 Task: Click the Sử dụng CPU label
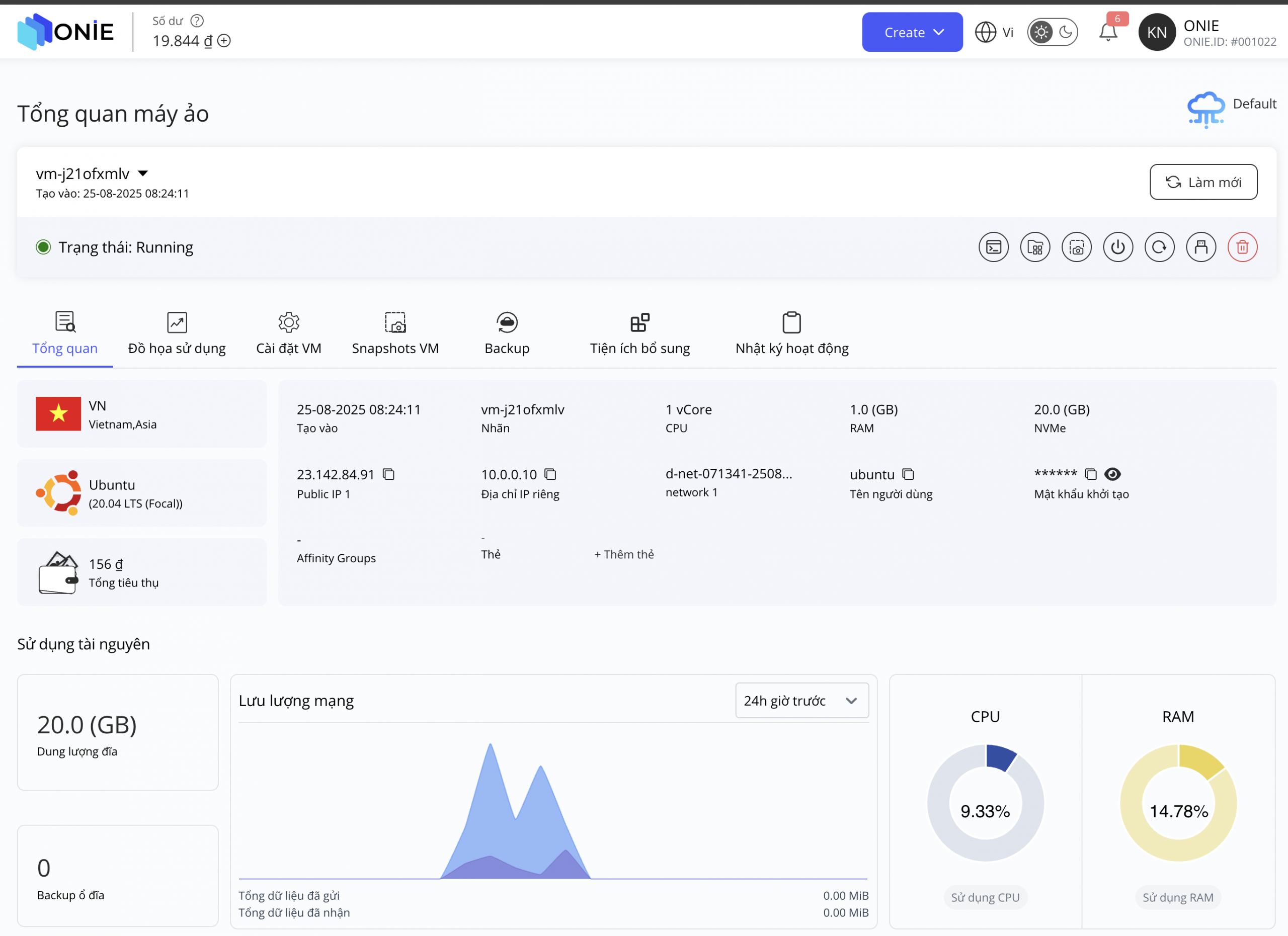pyautogui.click(x=985, y=897)
